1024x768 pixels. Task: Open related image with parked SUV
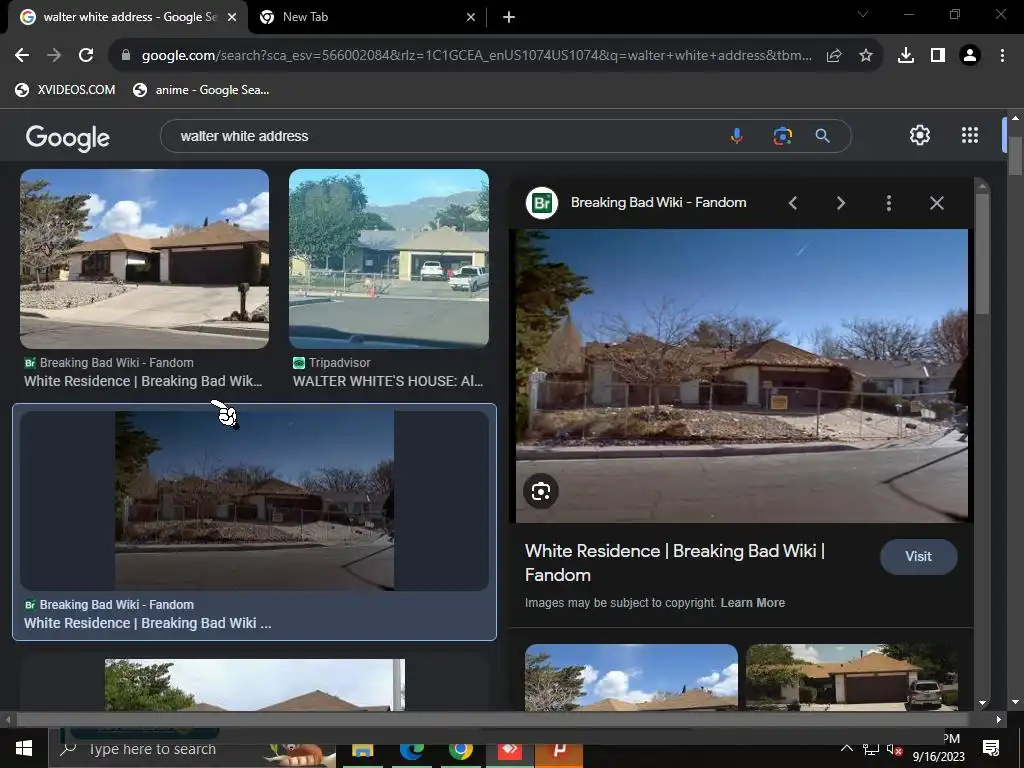coord(852,677)
